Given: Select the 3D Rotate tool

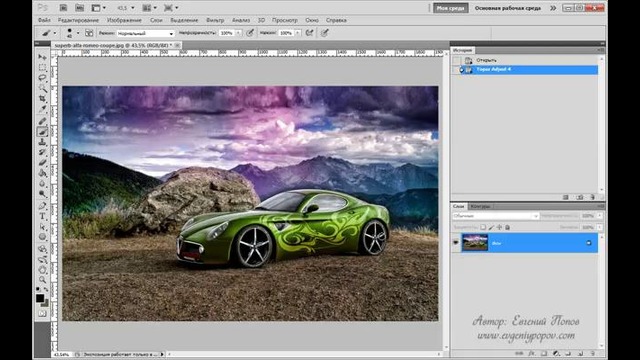Looking at the screenshot, I should [42, 249].
